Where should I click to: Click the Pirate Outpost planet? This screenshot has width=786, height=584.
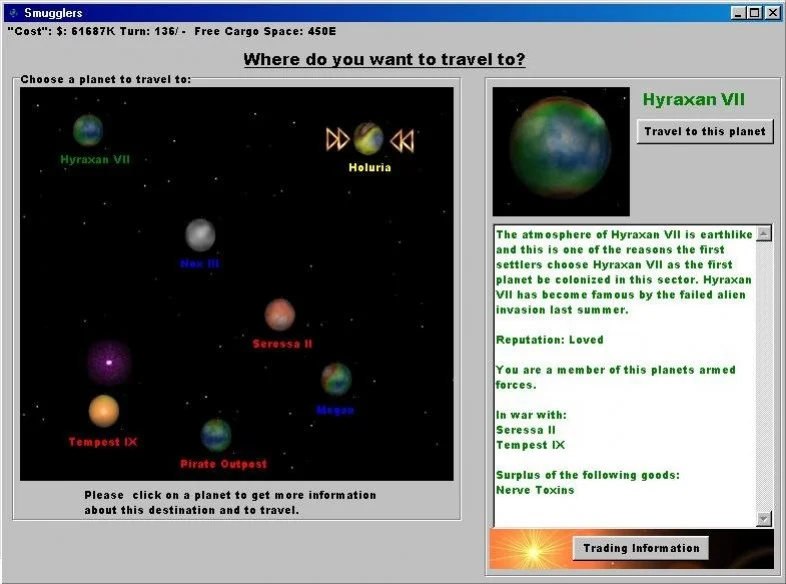coord(216,435)
